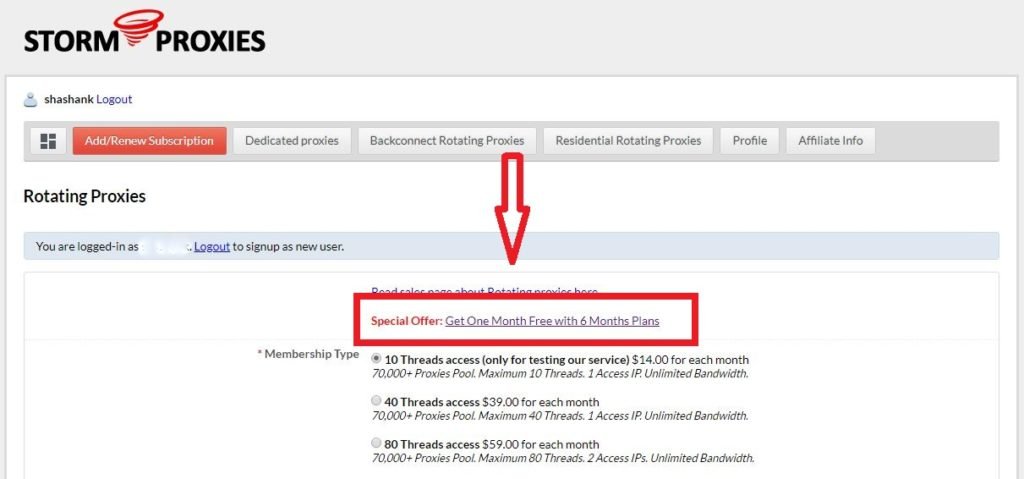This screenshot has width=1024, height=479.
Task: Click the Add/Renew Subscription button
Action: tap(150, 140)
